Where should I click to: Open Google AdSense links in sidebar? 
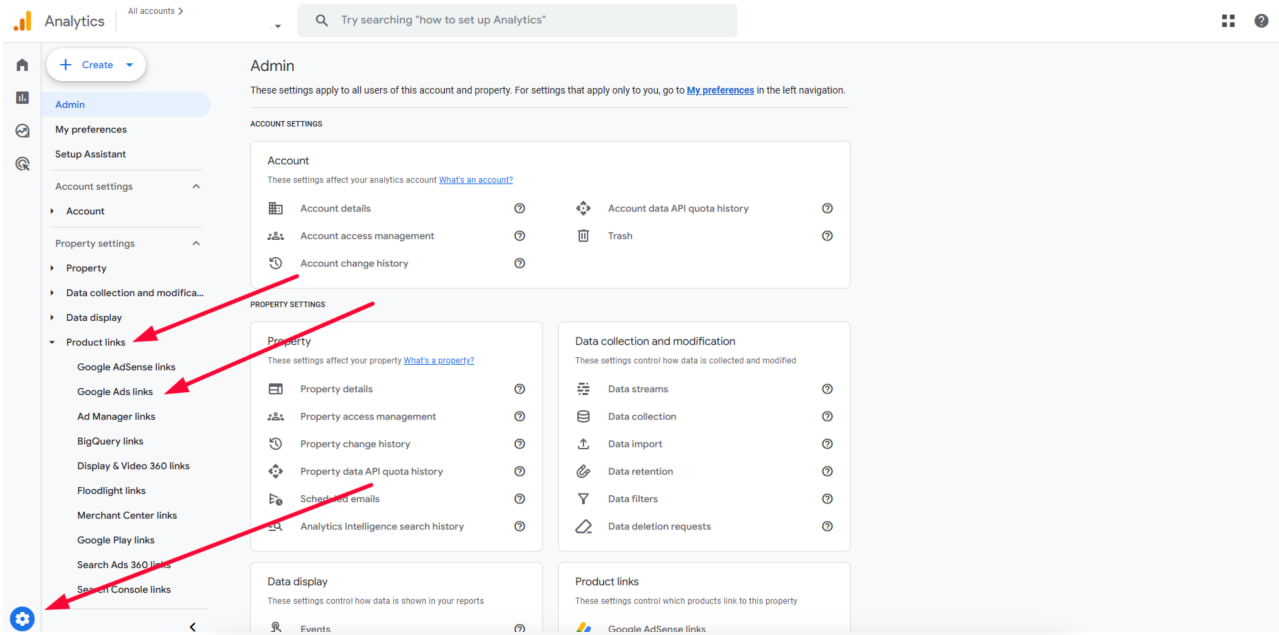pos(126,367)
